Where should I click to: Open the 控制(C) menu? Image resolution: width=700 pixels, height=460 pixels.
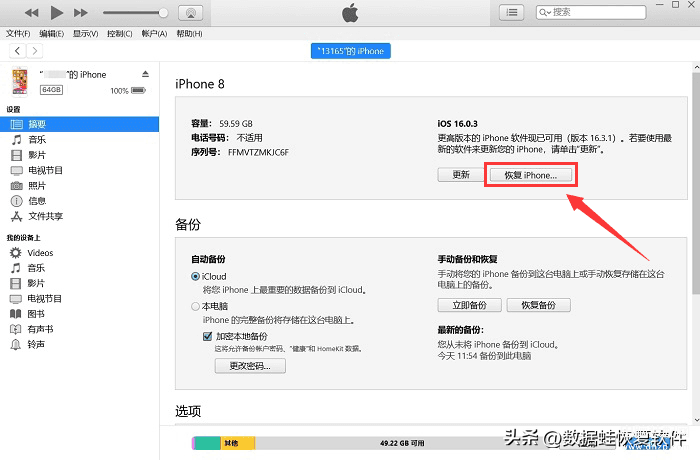click(x=120, y=33)
